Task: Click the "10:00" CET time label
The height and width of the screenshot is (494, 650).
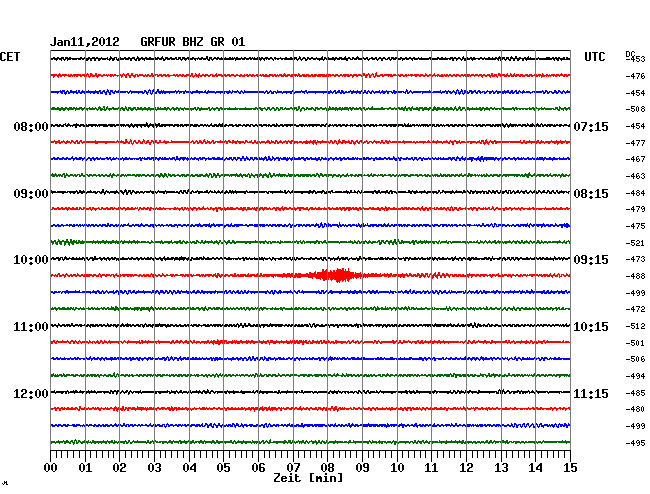Action: (31, 260)
